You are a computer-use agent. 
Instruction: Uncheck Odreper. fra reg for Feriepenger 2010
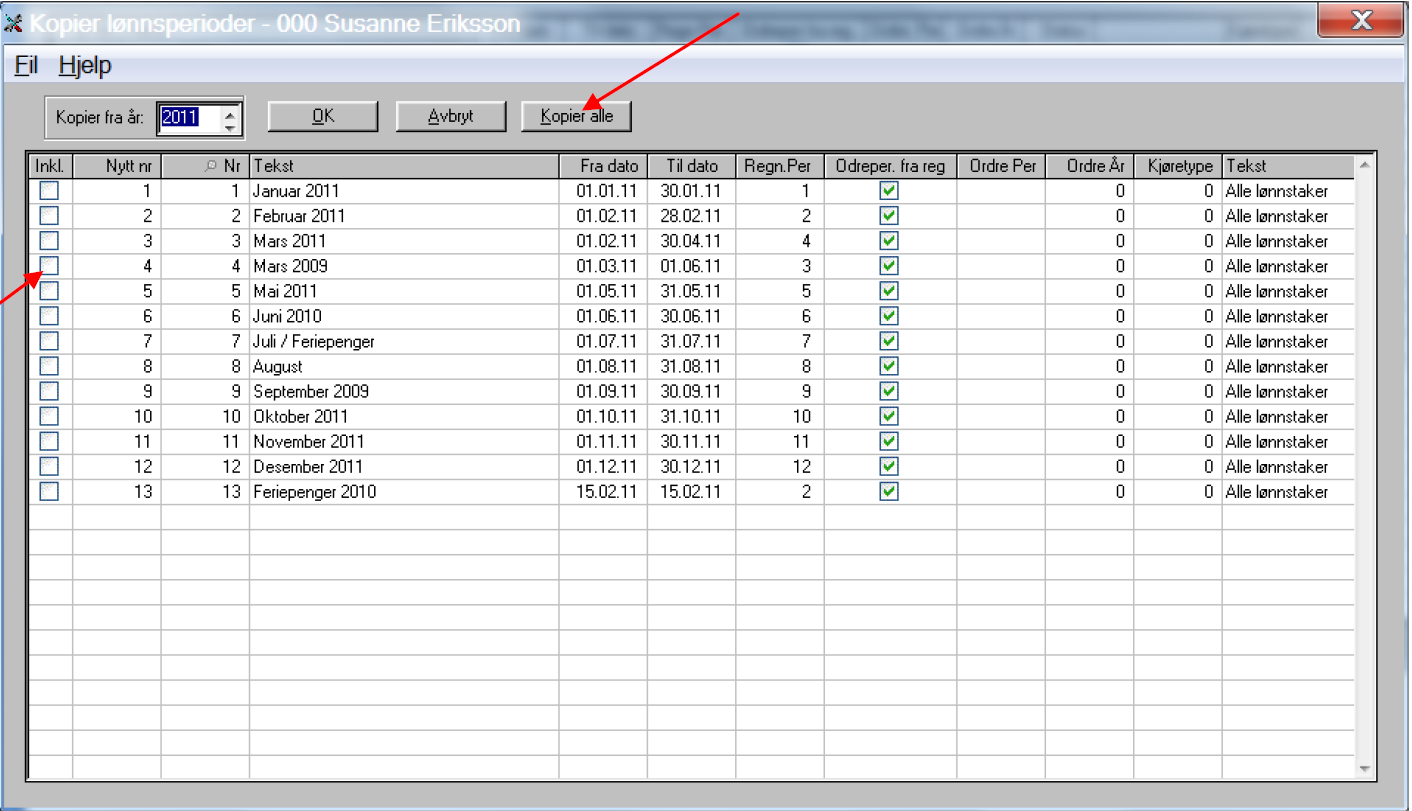tap(889, 491)
